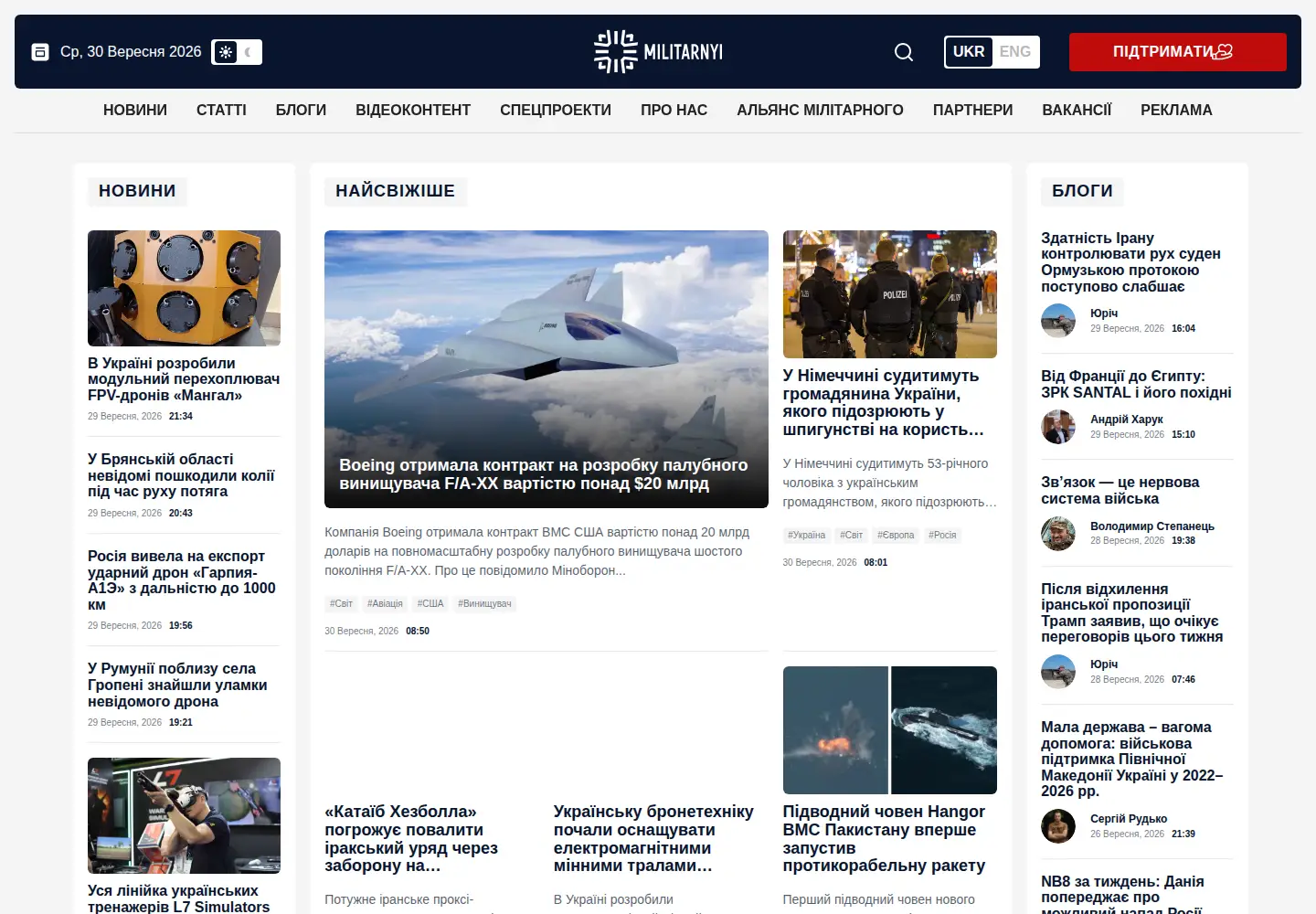Open Зв'язок нервова система blog post
Image resolution: width=1316 pixels, height=914 pixels.
[1120, 490]
